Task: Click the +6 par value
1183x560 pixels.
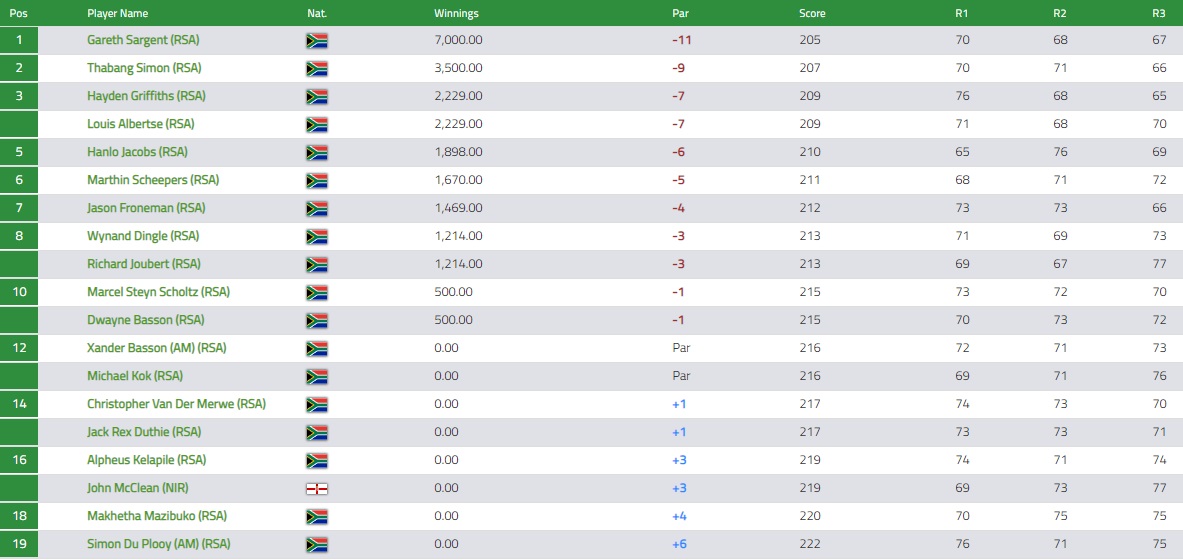Action: pos(679,543)
